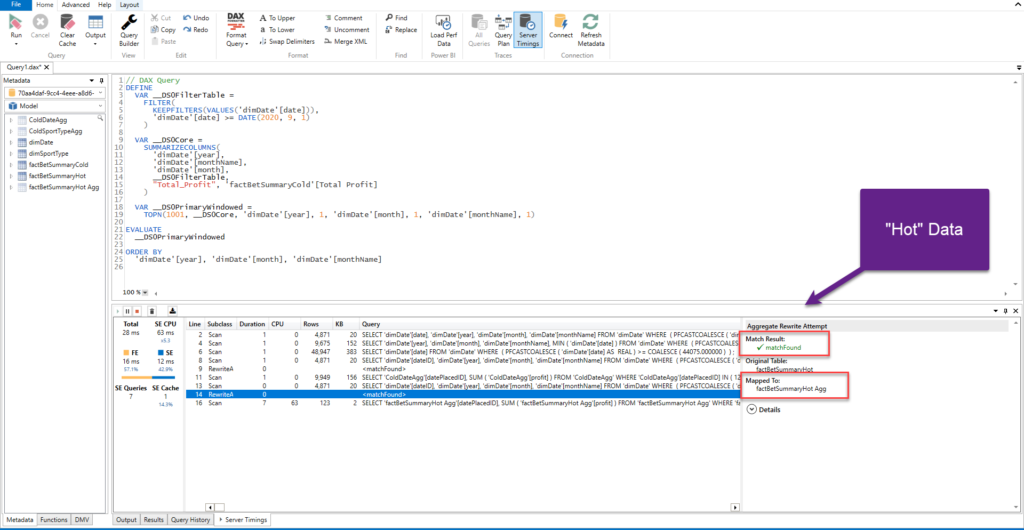Undo the last edit
The image size is (1024, 530).
click(x=196, y=18)
